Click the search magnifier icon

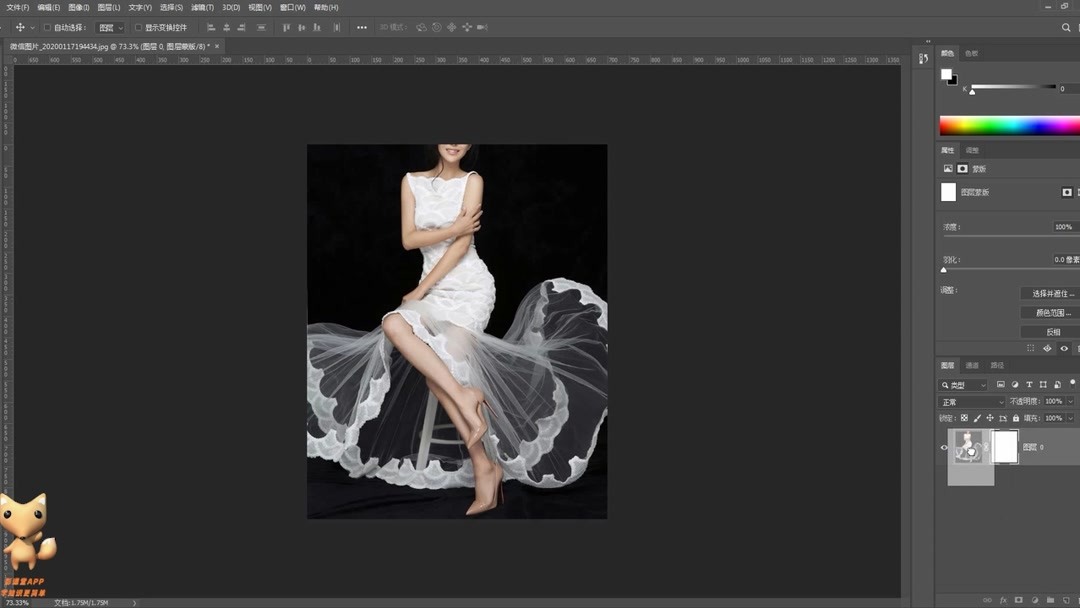[1066, 28]
